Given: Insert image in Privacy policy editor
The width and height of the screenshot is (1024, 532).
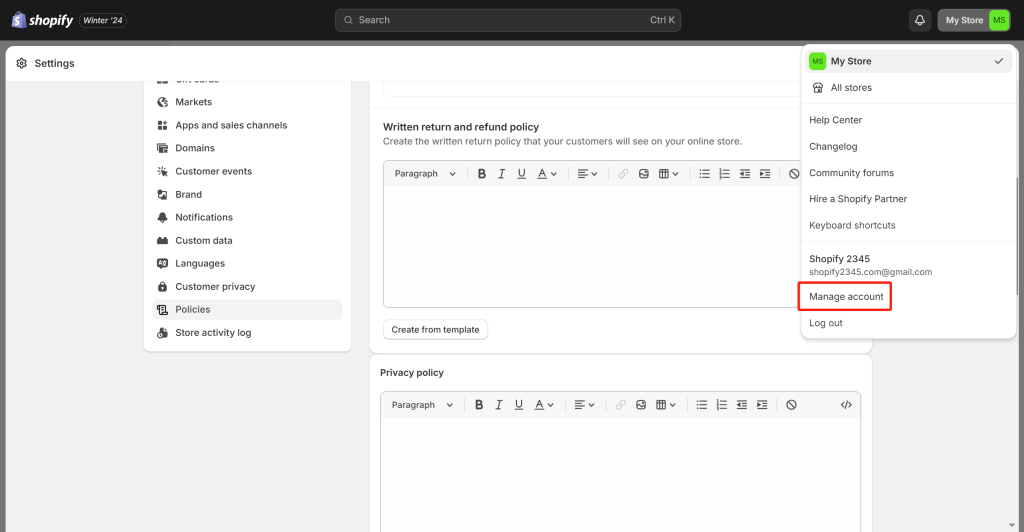Looking at the screenshot, I should coord(641,405).
